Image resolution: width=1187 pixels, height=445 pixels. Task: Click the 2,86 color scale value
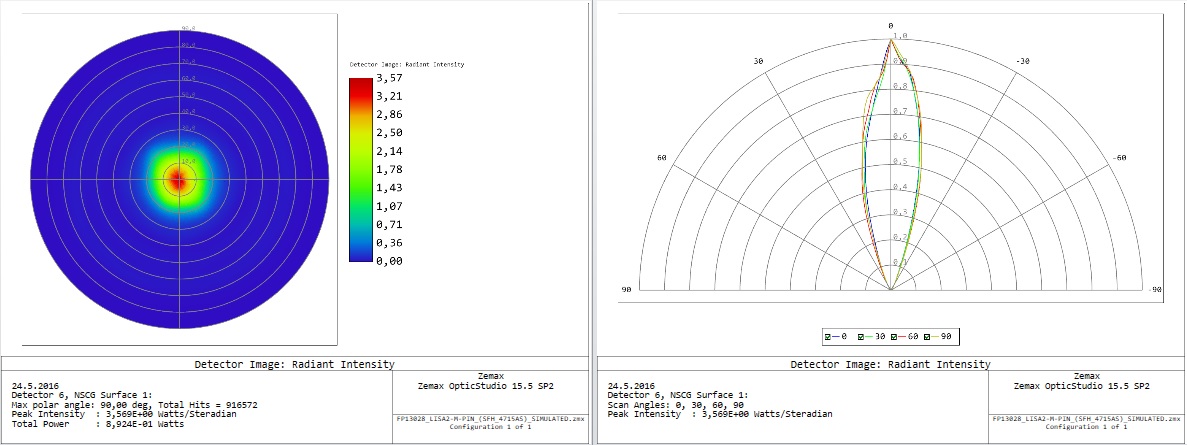[389, 114]
